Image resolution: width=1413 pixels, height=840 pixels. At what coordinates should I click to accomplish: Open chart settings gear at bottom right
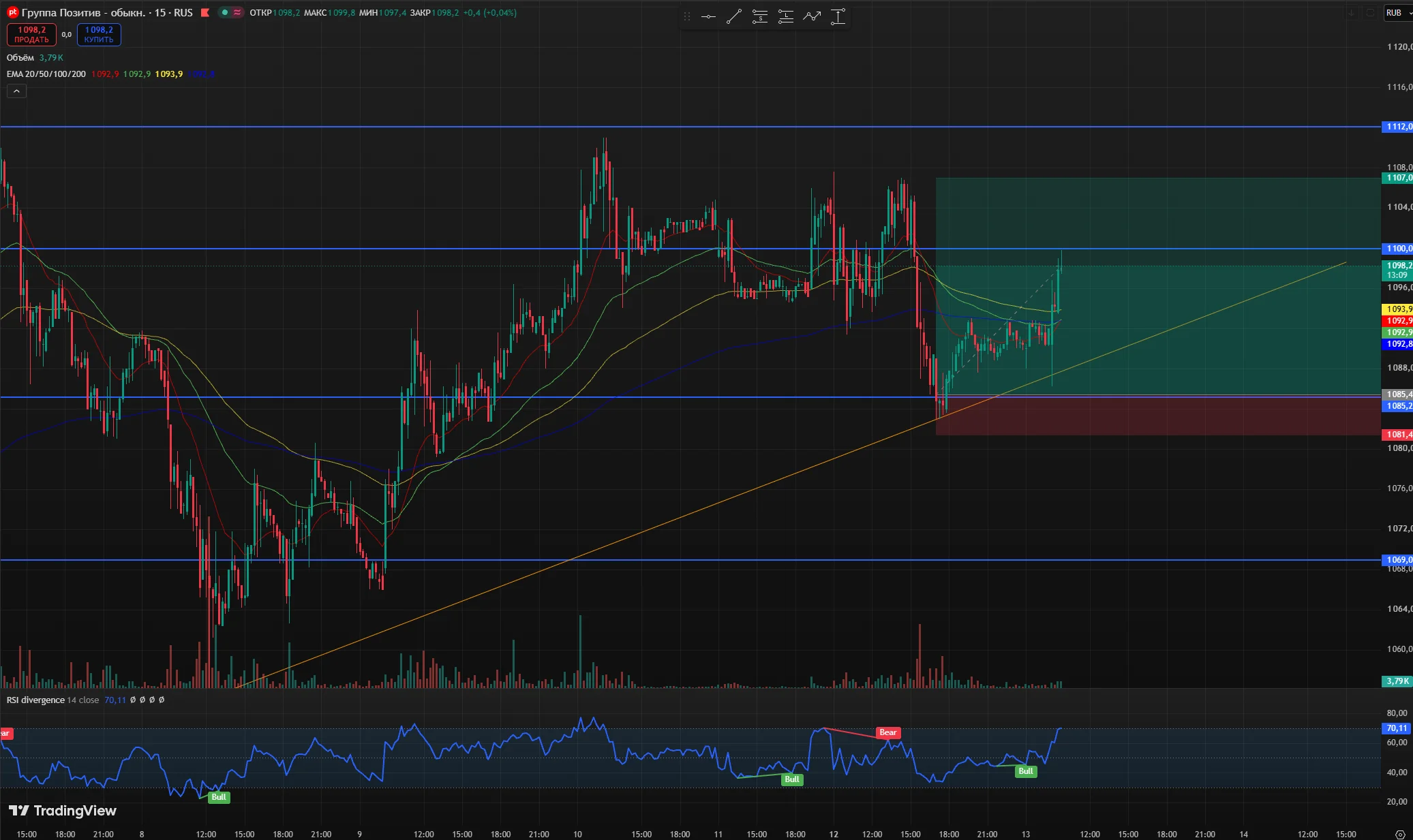click(1400, 834)
